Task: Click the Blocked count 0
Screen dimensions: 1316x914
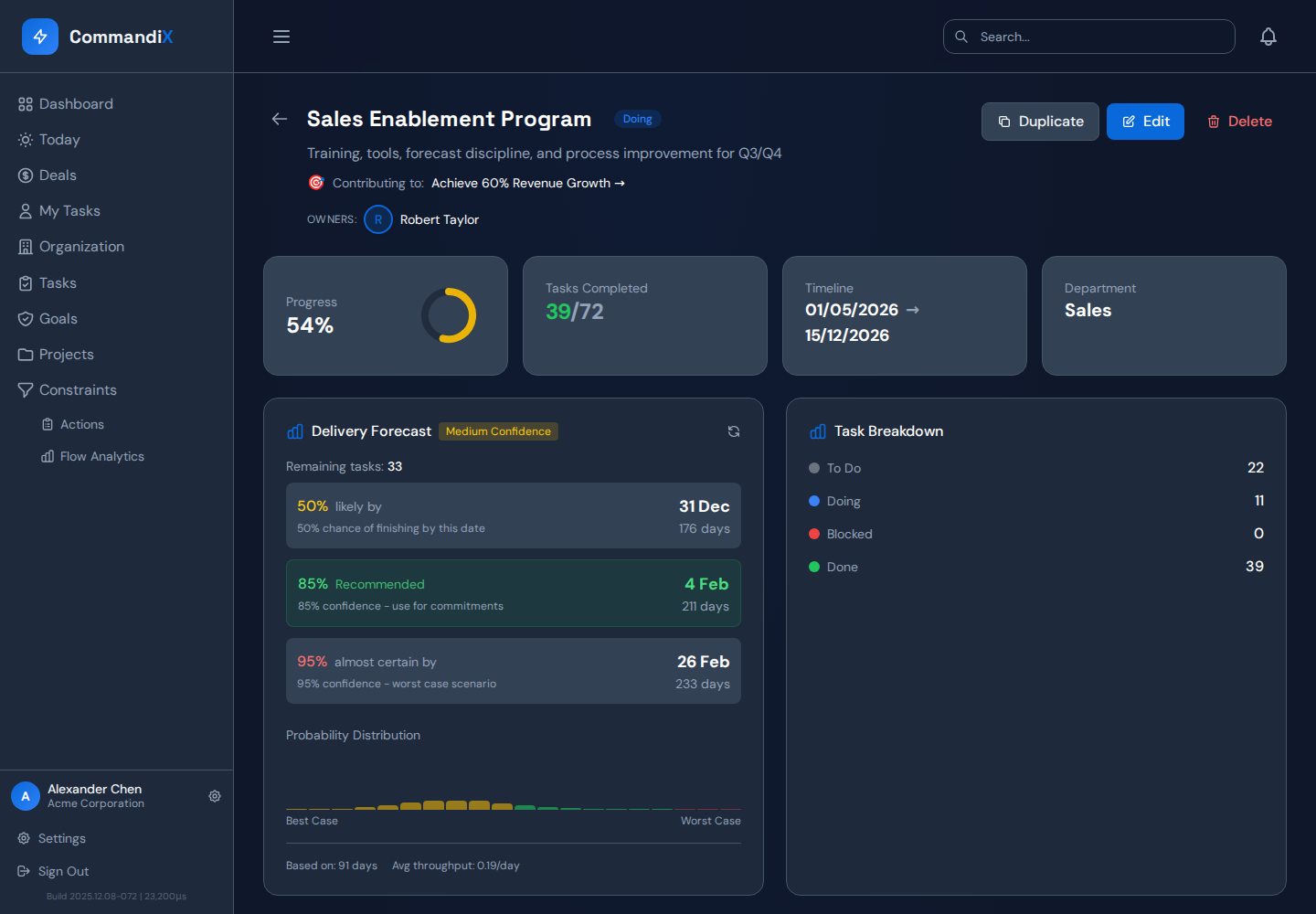Action: [x=1258, y=534]
